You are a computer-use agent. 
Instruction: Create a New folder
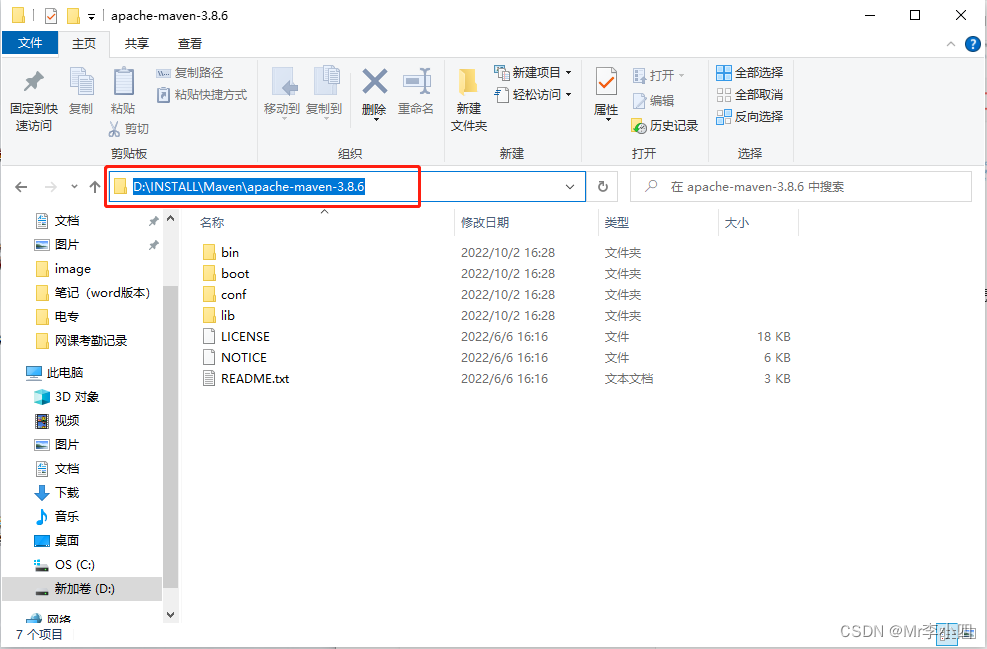click(x=469, y=99)
